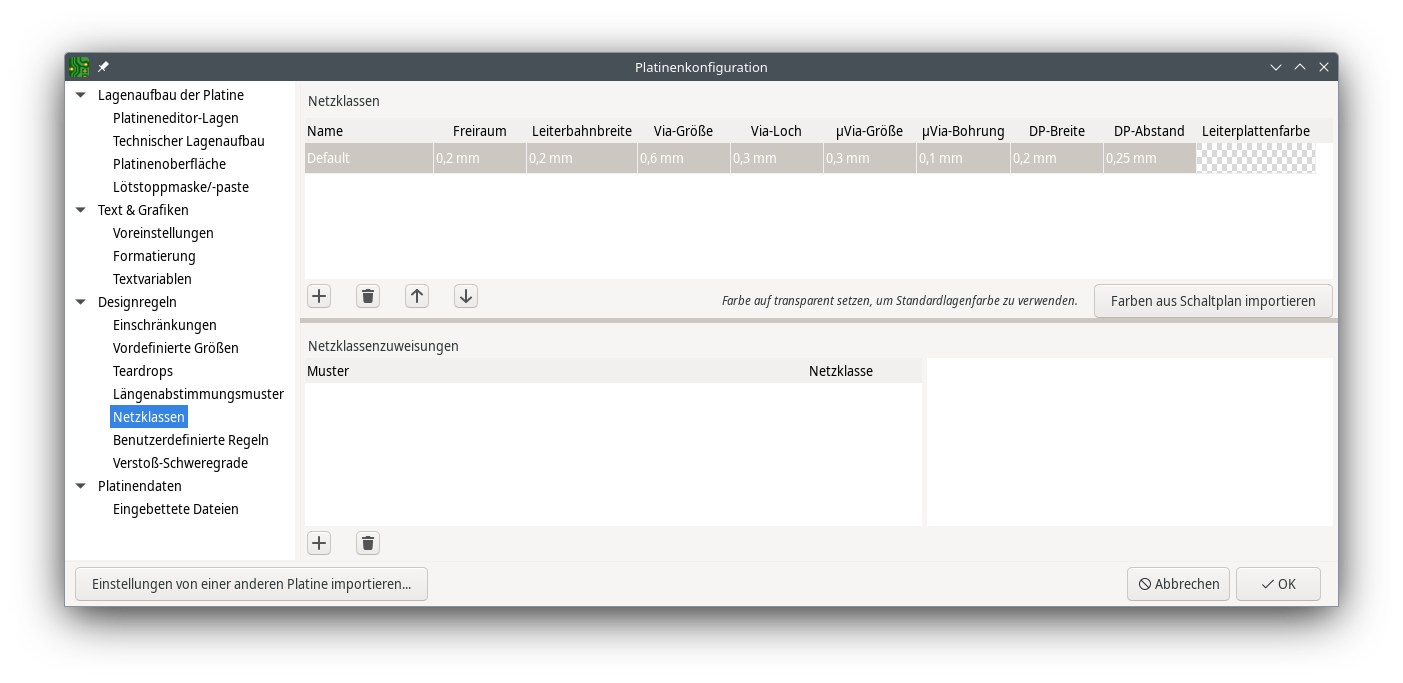Collapse the Platinendaten tree section
Screen dimensions: 1403x683
(x=81, y=486)
